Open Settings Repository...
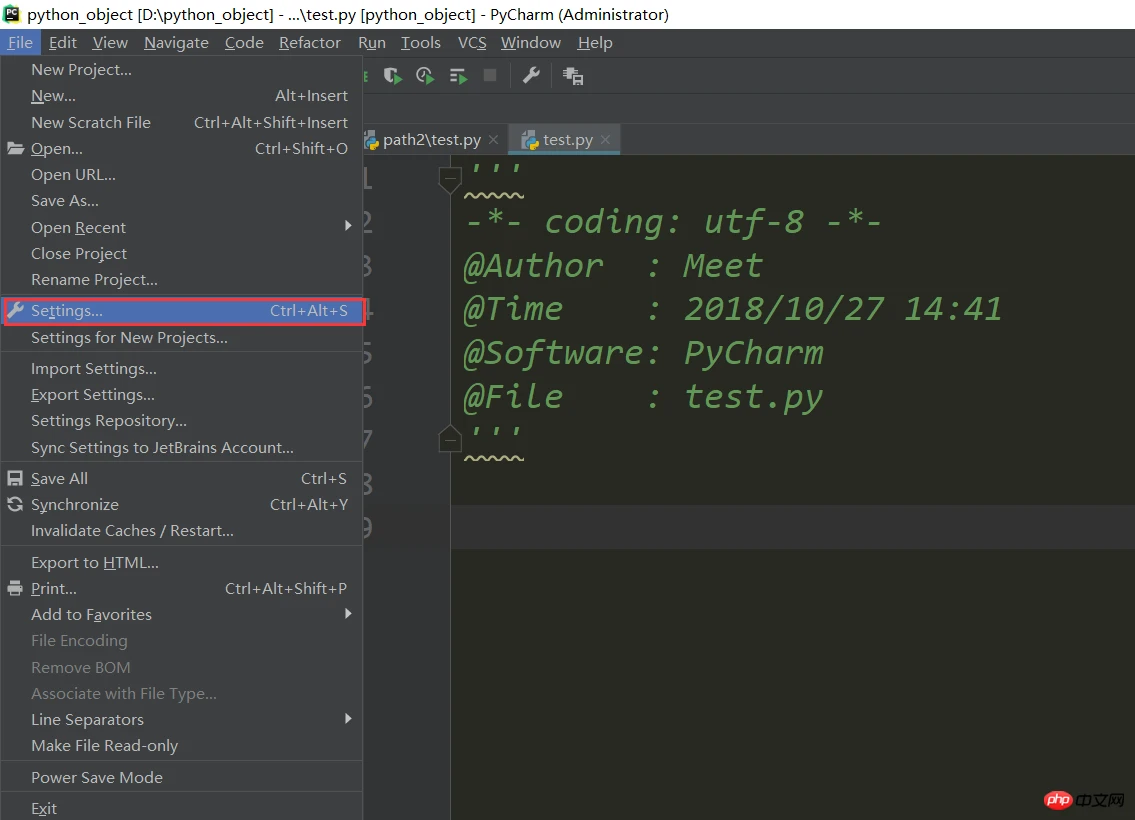 (x=181, y=420)
